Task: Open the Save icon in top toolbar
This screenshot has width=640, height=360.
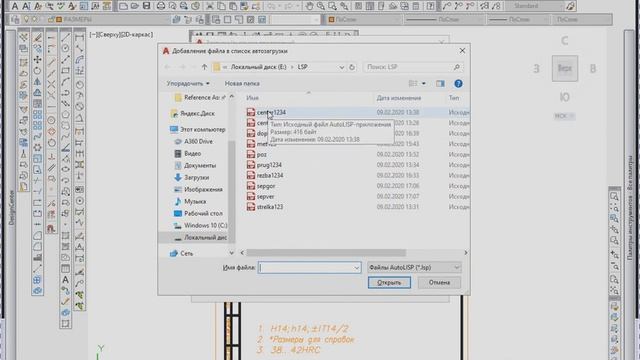Action: (146, 6)
